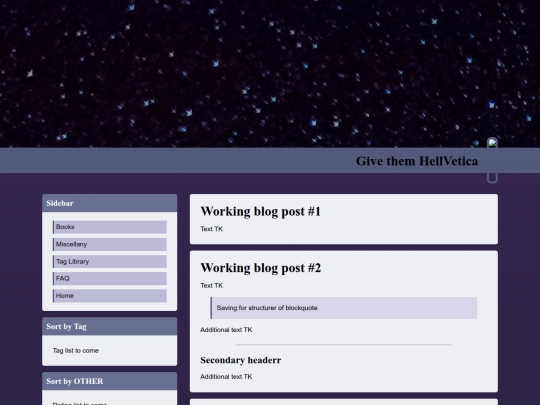540x405 pixels.
Task: Go to the Tag Library page
Action: tap(110, 262)
